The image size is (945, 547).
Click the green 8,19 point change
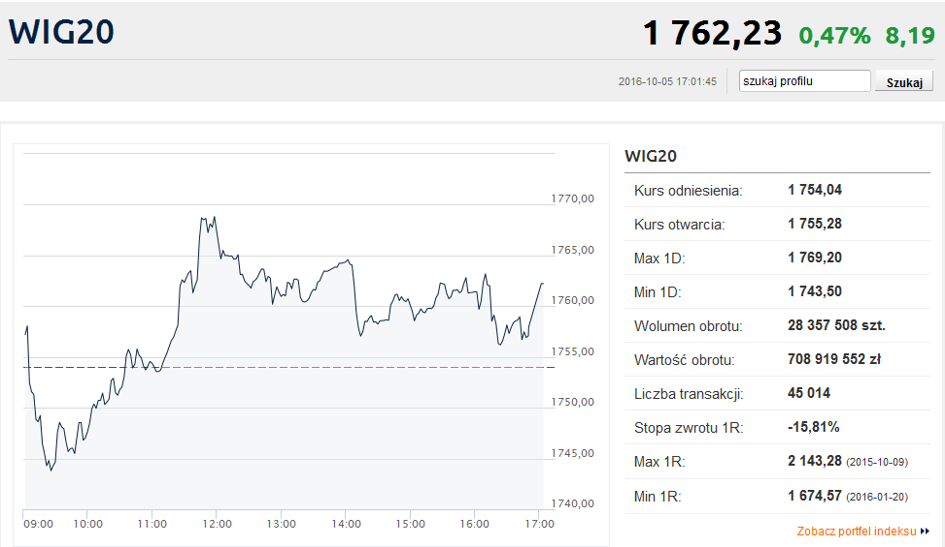coord(910,36)
